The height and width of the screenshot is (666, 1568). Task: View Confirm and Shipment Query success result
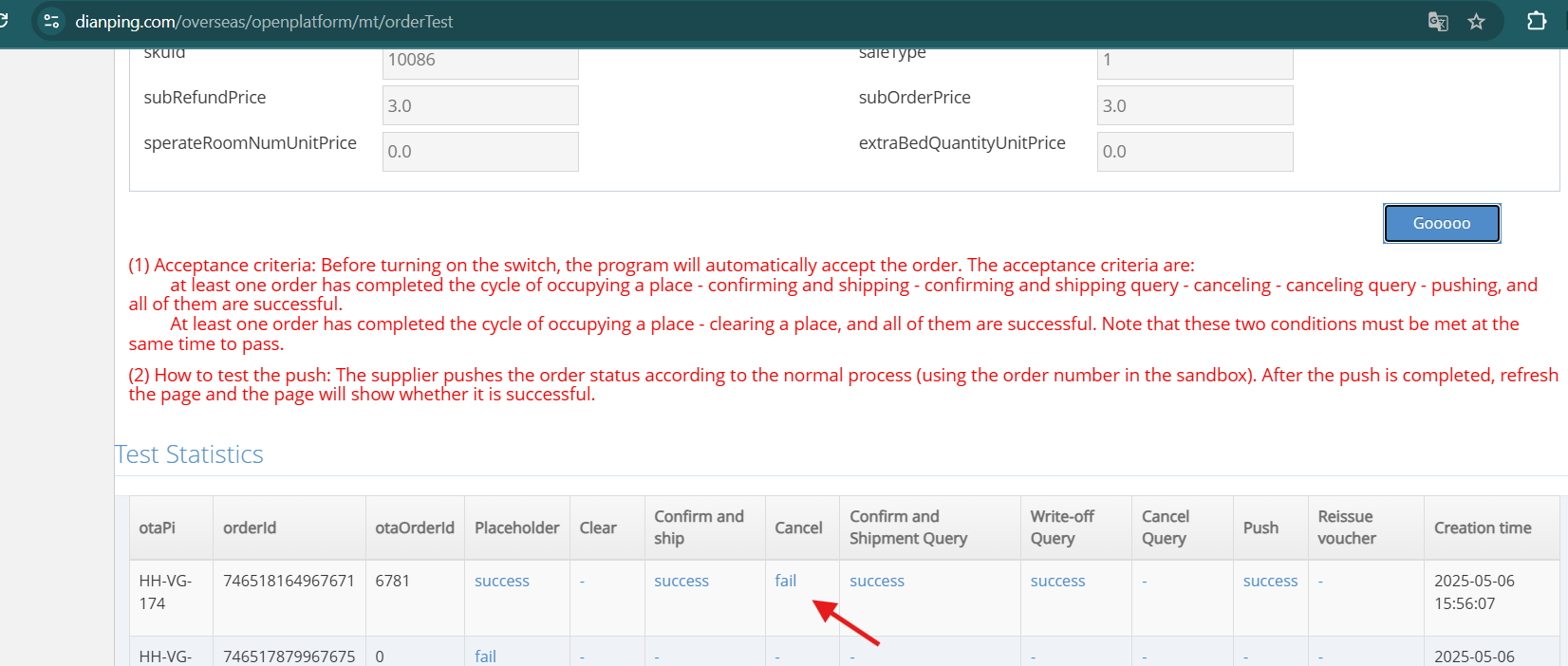click(x=876, y=581)
